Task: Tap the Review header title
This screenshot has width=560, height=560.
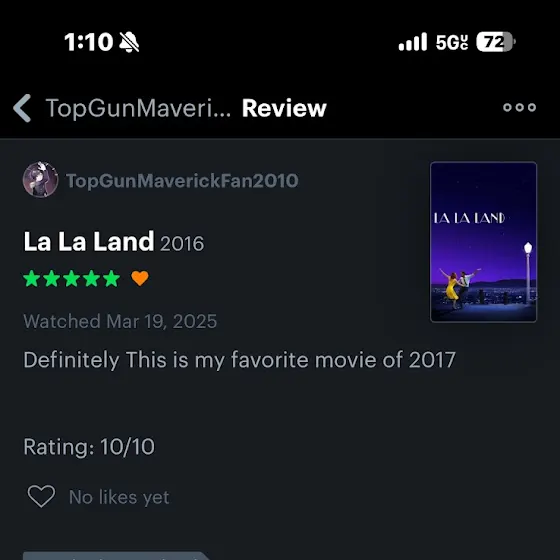Action: (x=284, y=108)
